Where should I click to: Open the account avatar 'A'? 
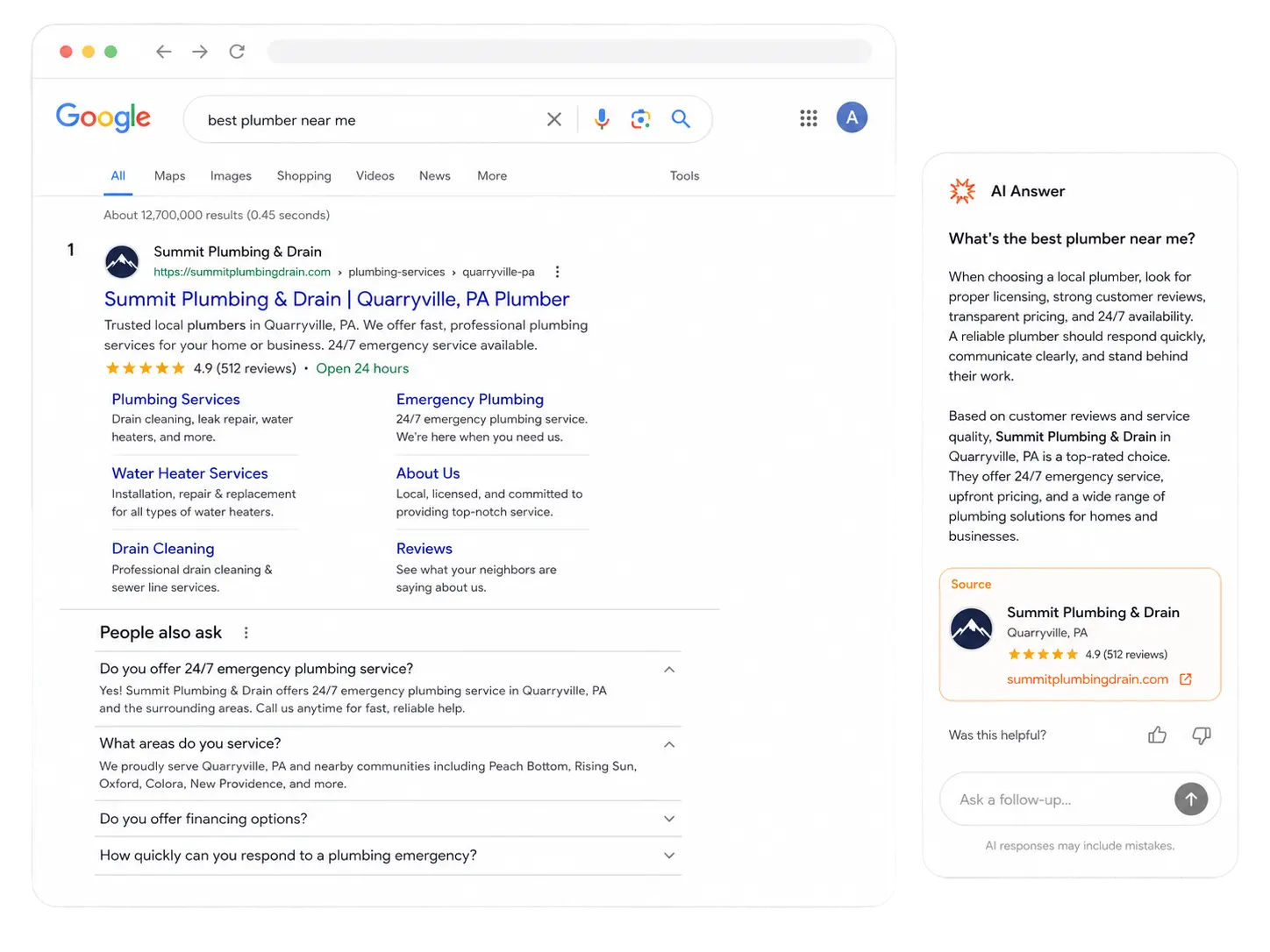(852, 117)
